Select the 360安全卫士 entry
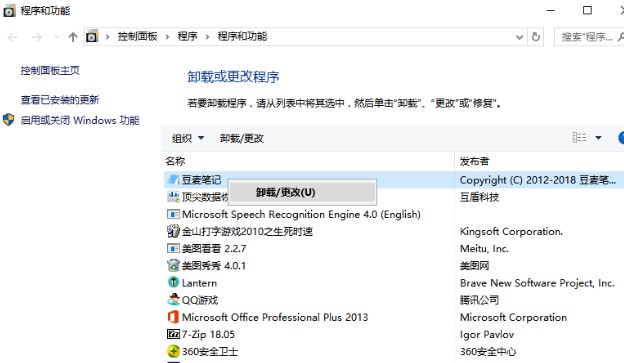 click(210, 351)
